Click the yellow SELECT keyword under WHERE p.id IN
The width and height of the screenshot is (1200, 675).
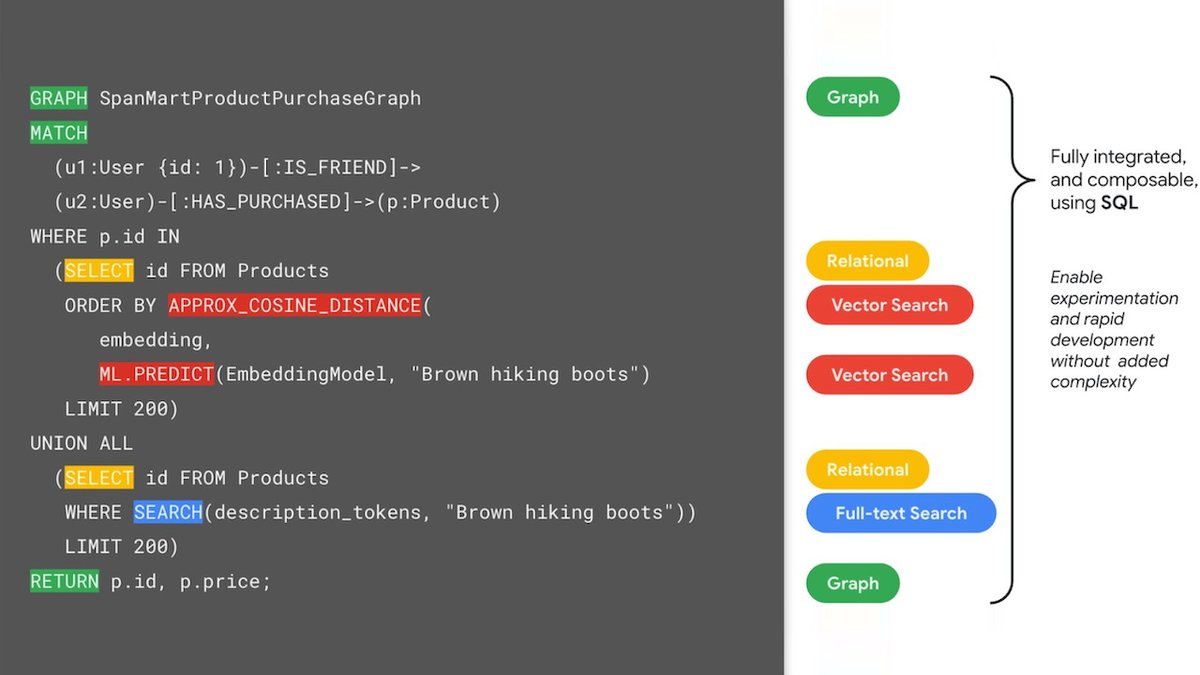point(99,271)
